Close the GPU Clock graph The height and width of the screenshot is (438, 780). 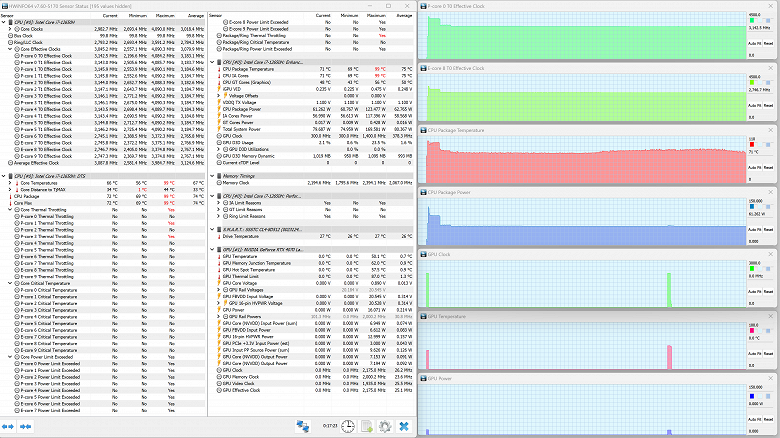coord(771,254)
